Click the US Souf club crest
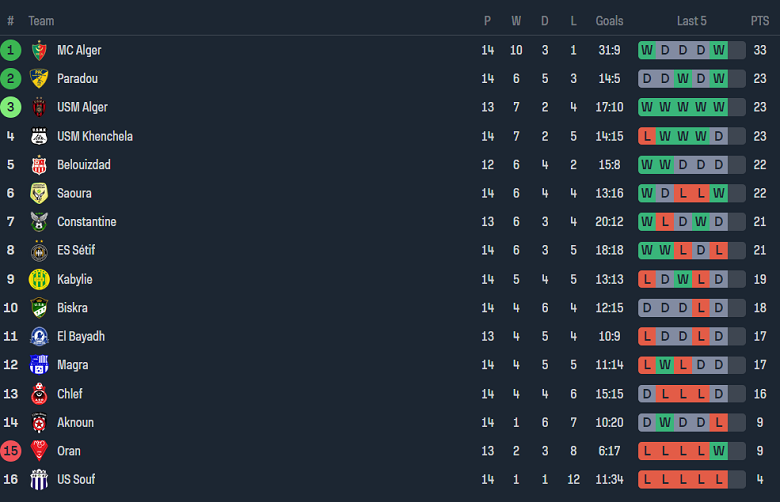This screenshot has width=780, height=502. [39, 479]
